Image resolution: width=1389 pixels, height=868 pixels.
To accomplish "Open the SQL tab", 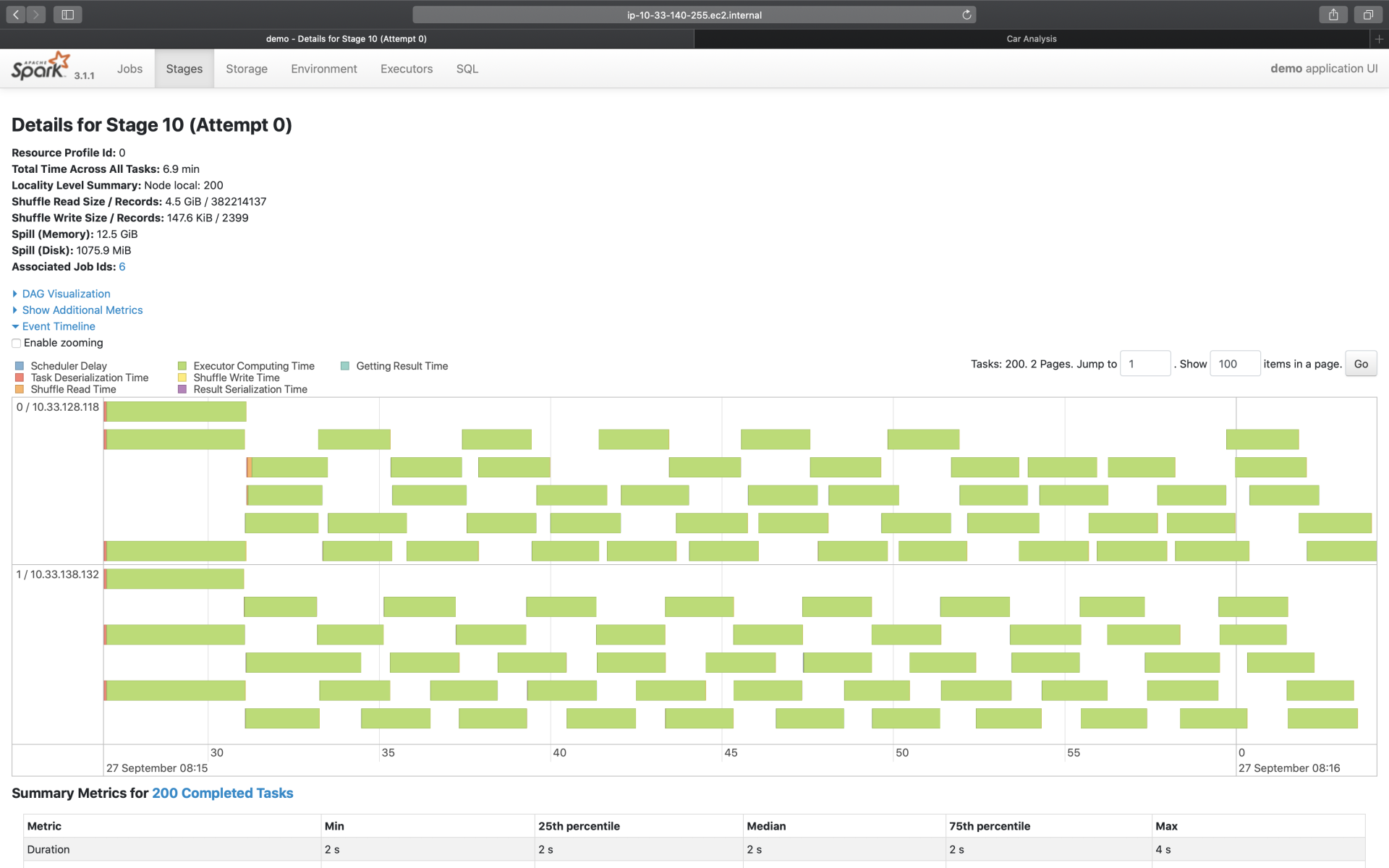I will click(467, 69).
